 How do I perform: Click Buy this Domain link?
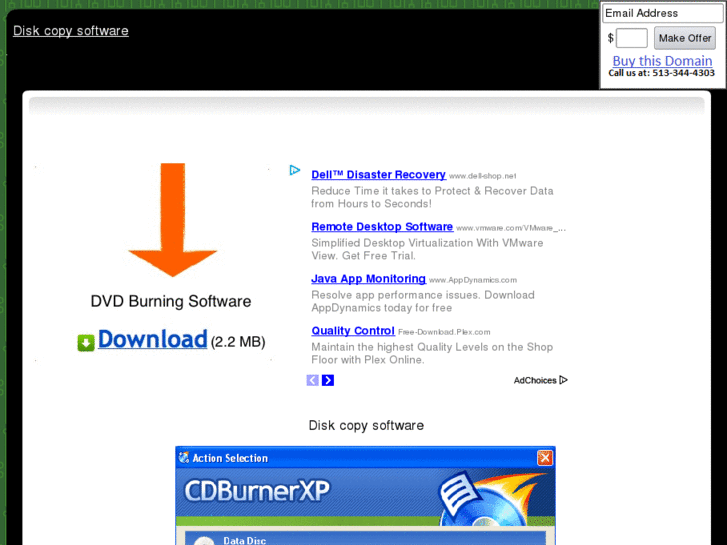(662, 61)
